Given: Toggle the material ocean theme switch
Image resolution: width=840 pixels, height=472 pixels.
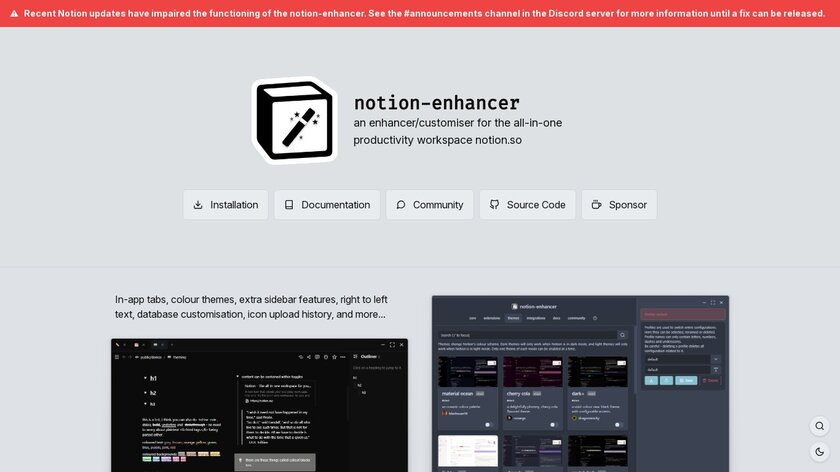Looking at the screenshot, I should pos(488,425).
